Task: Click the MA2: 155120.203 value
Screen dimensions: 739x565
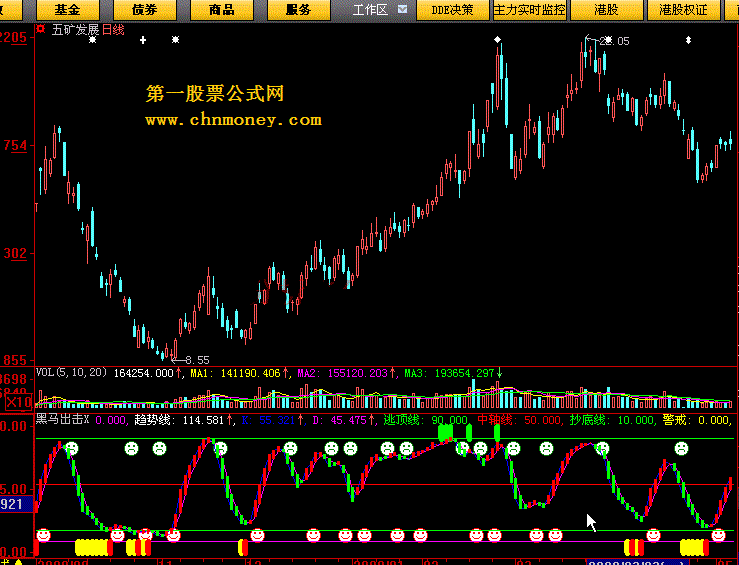Action: coord(343,373)
